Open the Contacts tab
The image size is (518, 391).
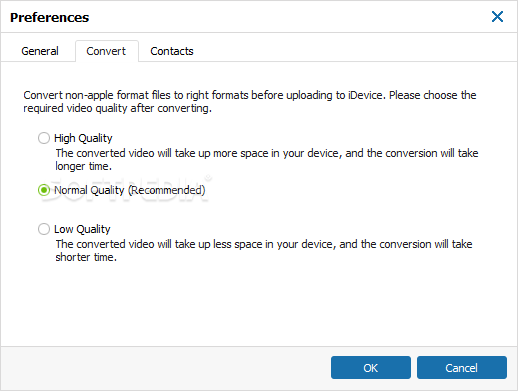coord(172,51)
